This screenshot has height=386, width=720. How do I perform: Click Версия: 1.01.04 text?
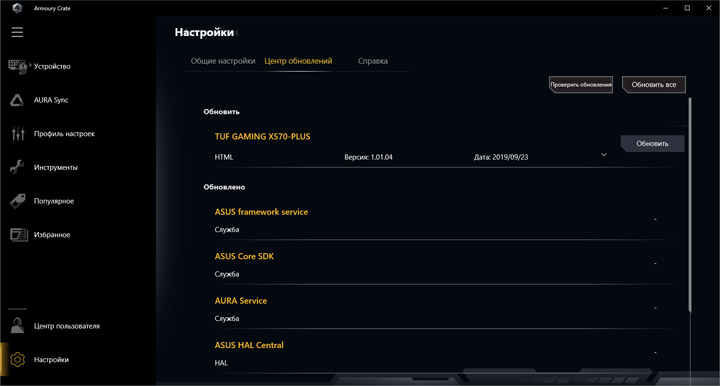pos(368,157)
